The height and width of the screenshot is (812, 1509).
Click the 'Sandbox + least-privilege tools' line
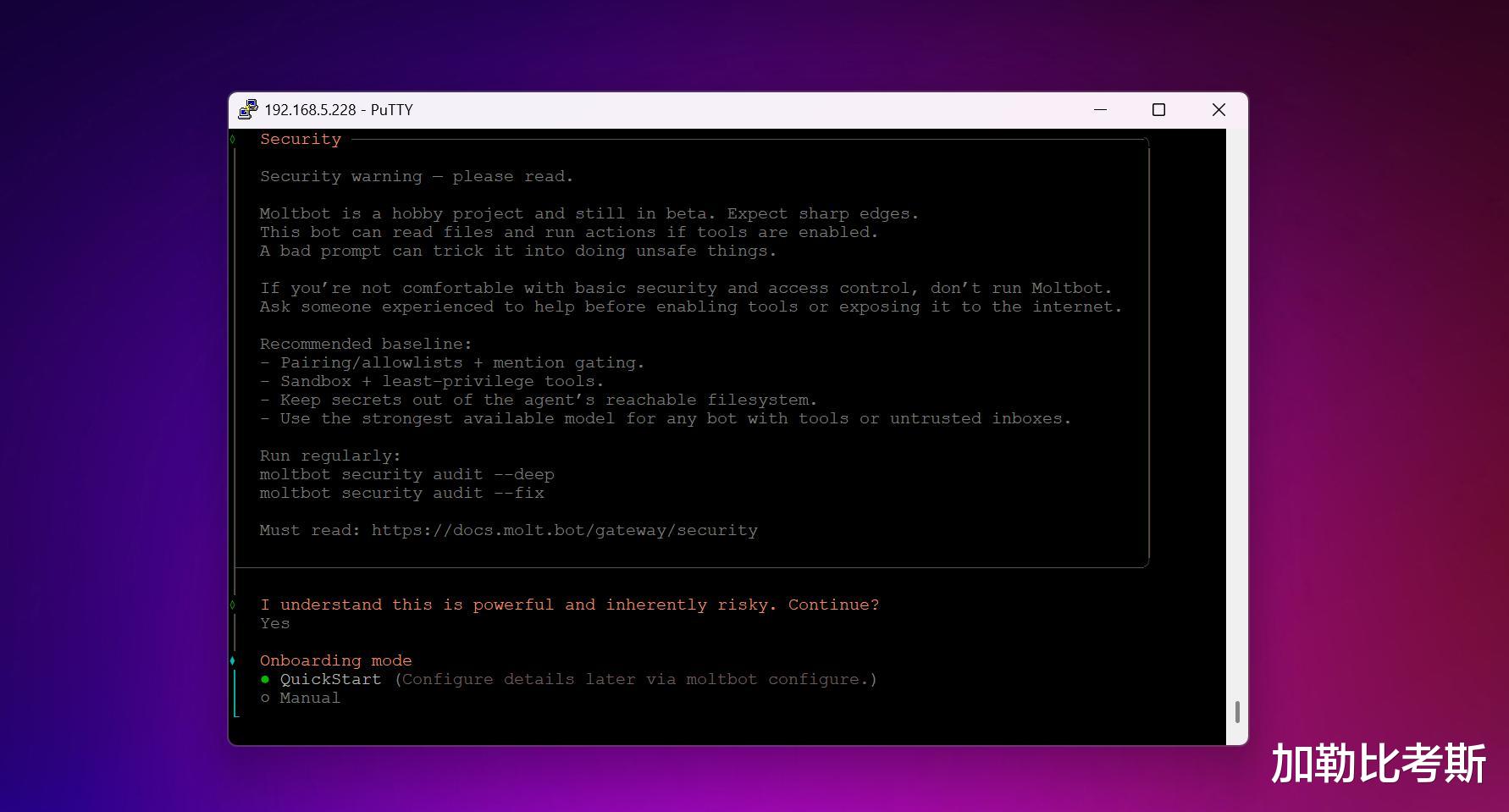pos(432,381)
